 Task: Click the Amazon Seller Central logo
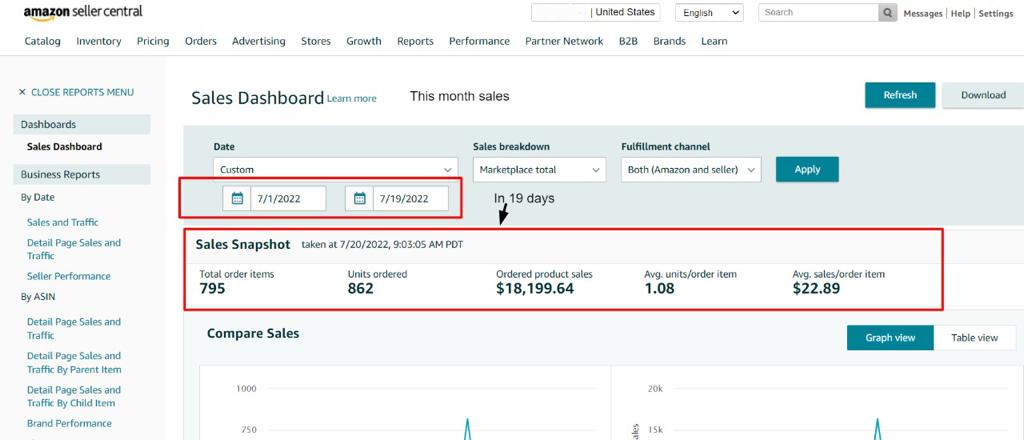83,13
